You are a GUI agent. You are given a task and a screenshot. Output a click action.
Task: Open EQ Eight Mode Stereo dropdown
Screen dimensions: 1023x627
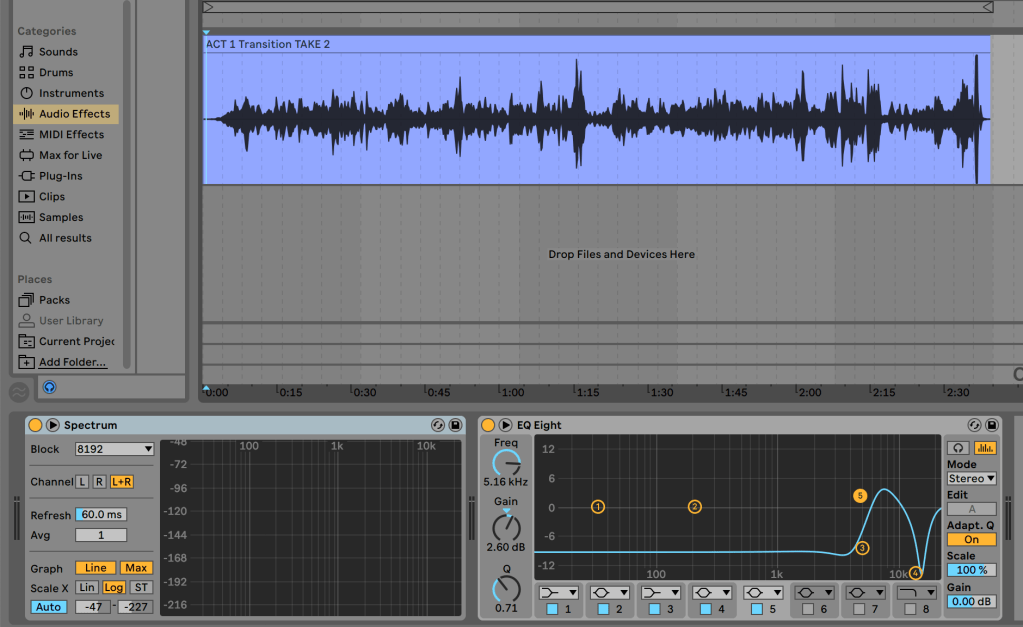971,479
